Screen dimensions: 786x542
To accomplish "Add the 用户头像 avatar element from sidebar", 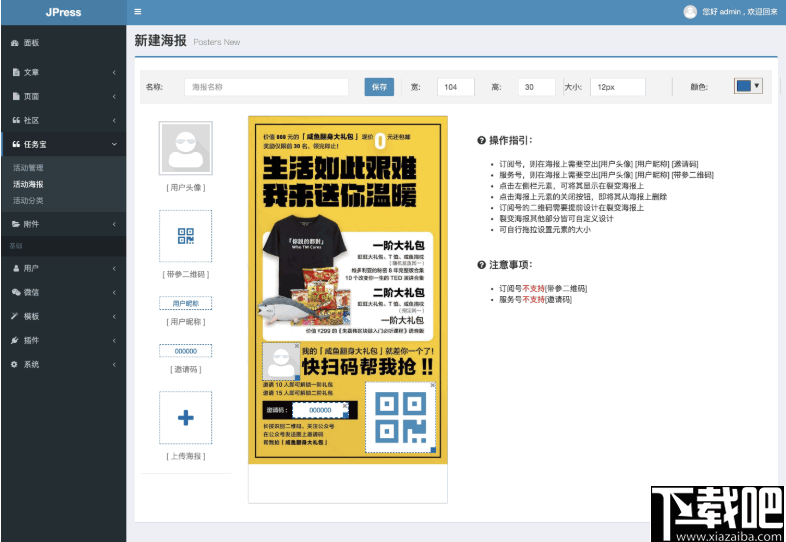I will click(185, 148).
